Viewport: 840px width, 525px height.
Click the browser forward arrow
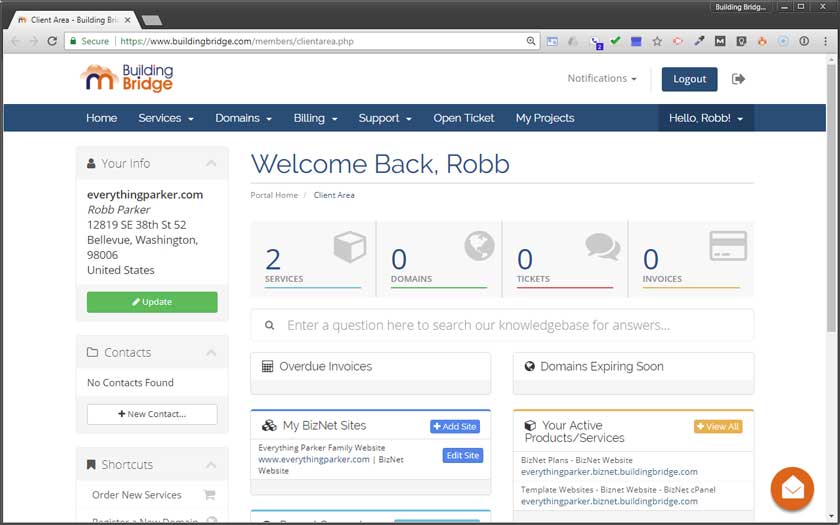coord(33,41)
